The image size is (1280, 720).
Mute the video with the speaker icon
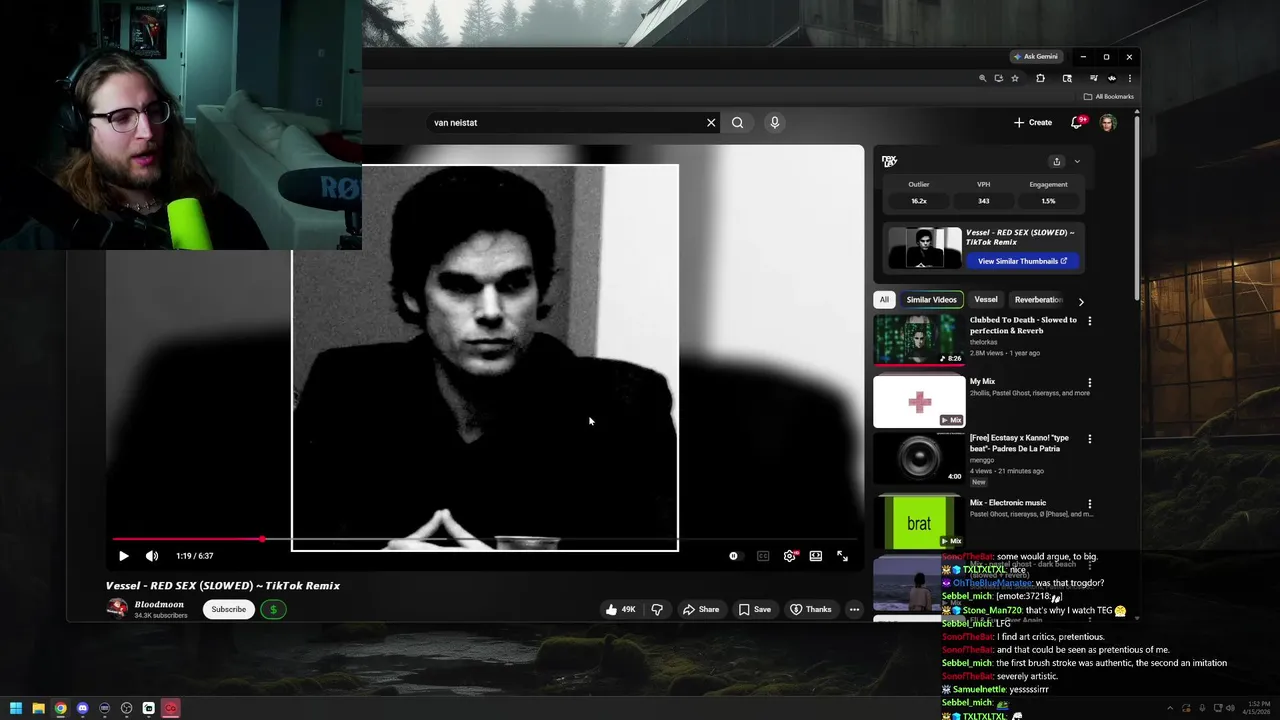pyautogui.click(x=152, y=556)
